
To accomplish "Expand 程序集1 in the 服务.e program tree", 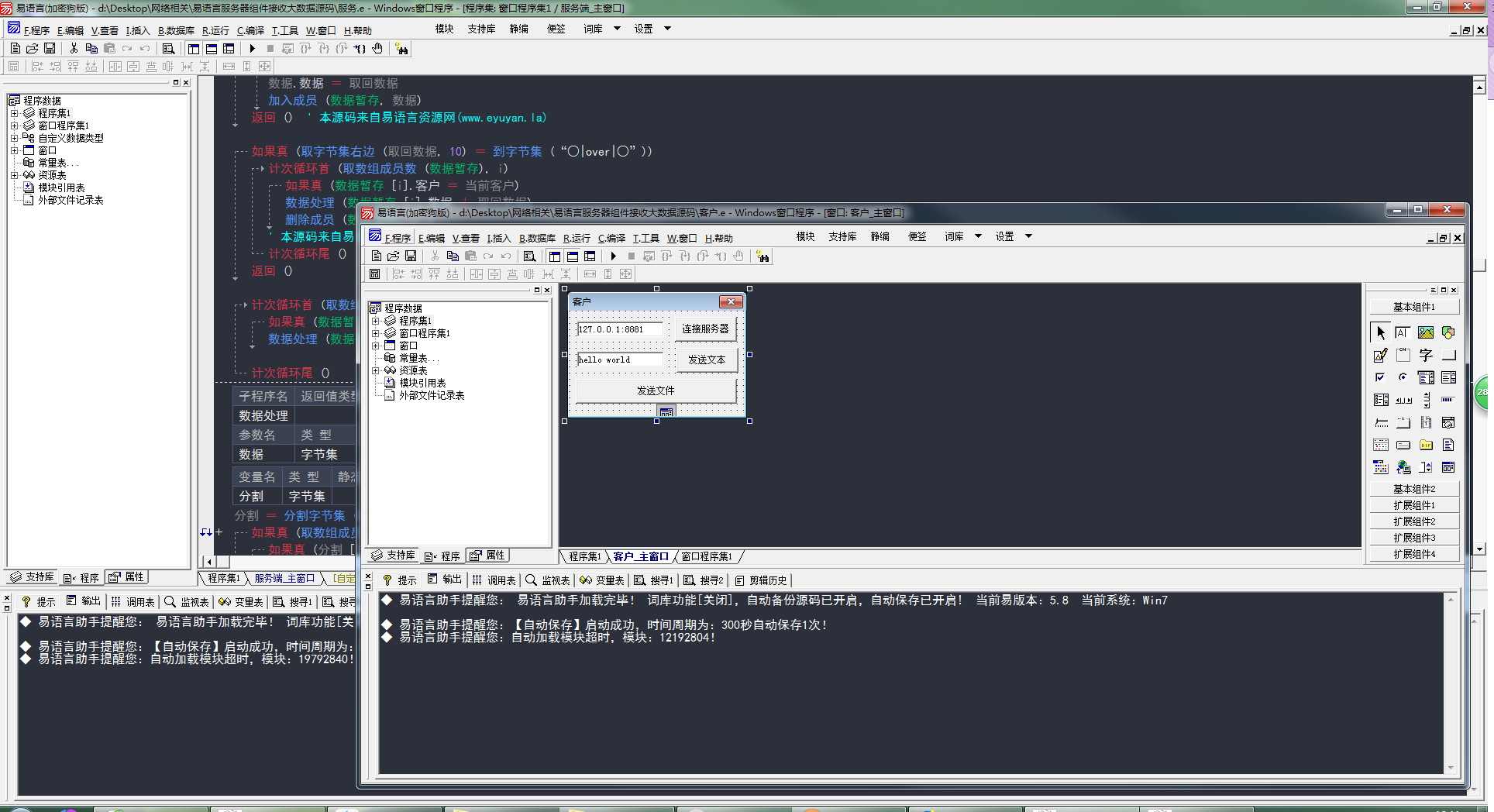I will 15,113.
